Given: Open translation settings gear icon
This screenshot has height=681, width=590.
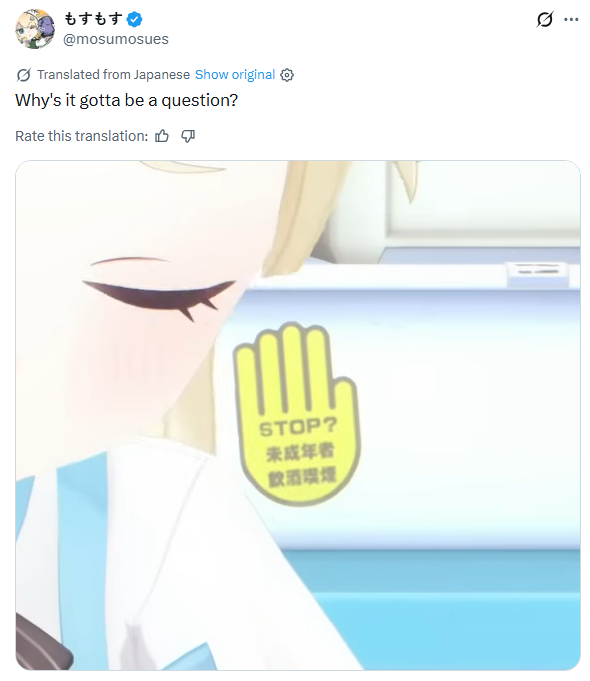Looking at the screenshot, I should (287, 75).
